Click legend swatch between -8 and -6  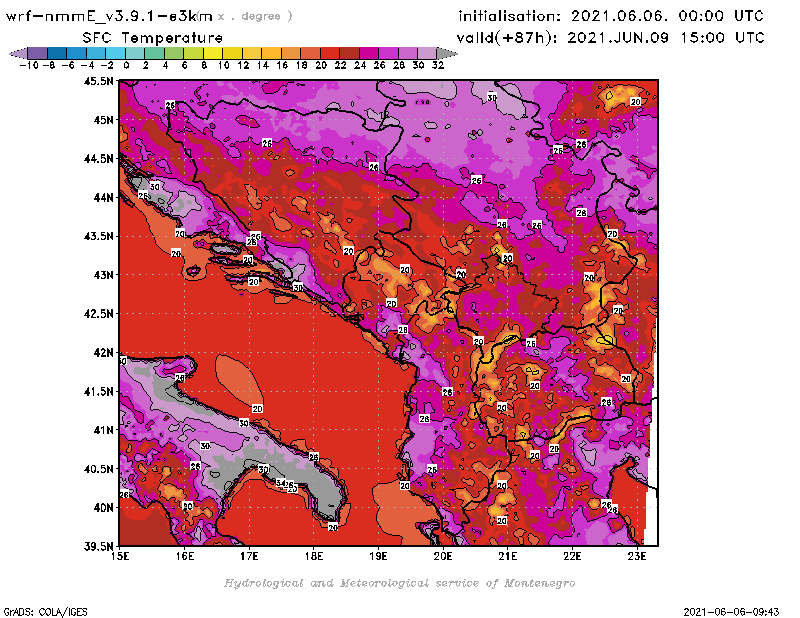(x=57, y=53)
